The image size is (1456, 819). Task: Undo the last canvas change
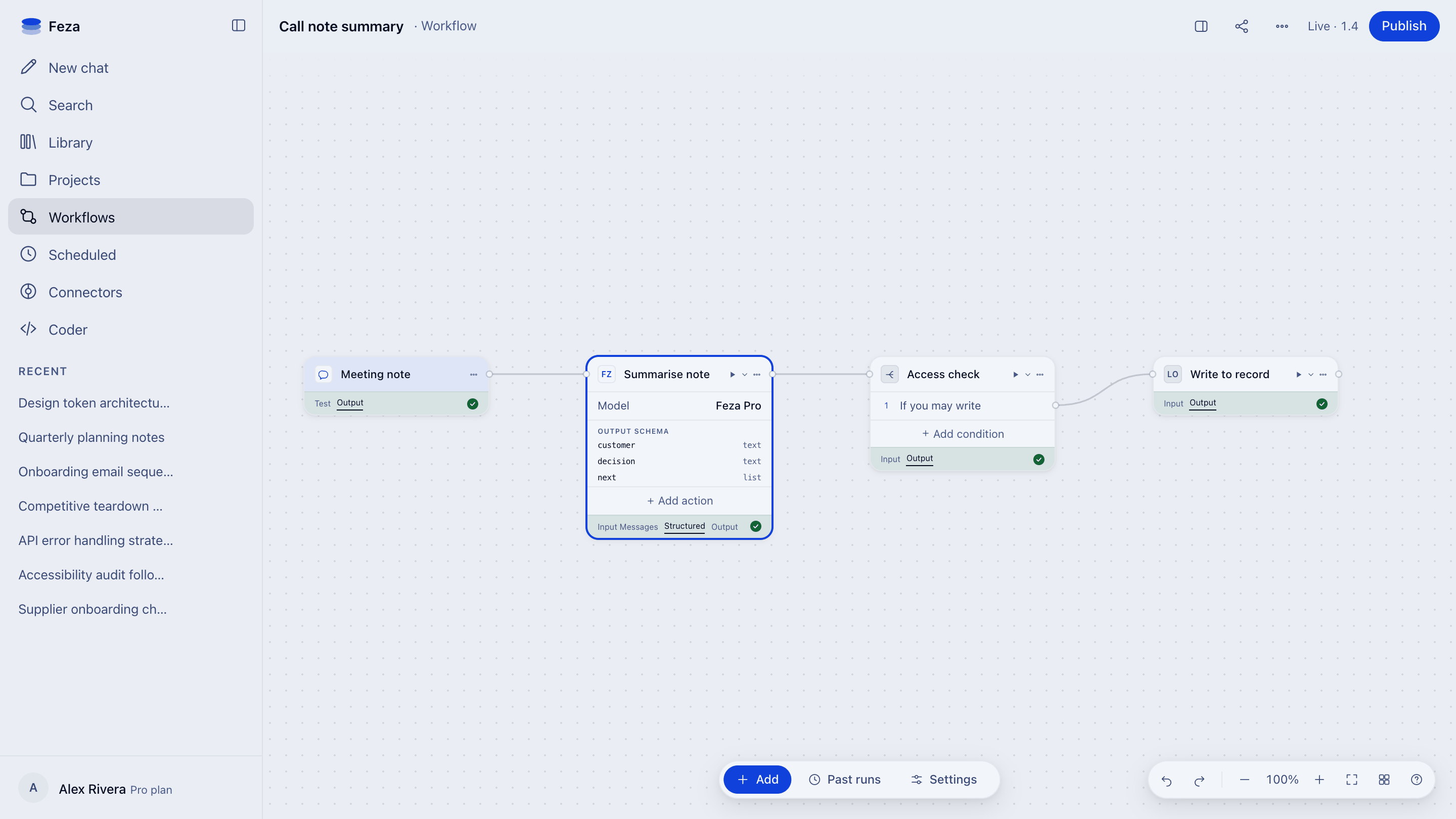tap(1167, 780)
